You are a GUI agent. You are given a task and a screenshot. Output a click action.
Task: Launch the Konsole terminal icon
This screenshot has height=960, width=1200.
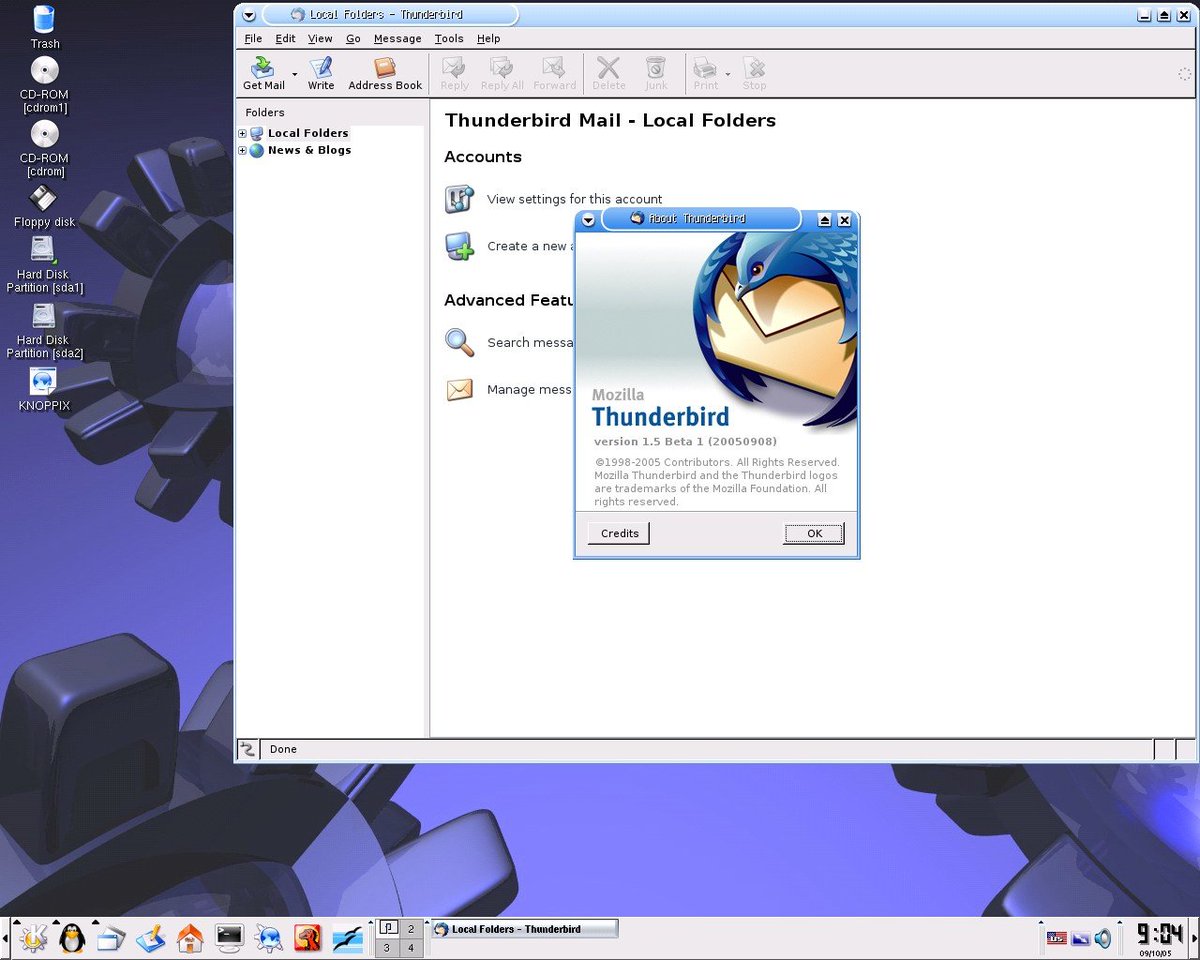229,938
